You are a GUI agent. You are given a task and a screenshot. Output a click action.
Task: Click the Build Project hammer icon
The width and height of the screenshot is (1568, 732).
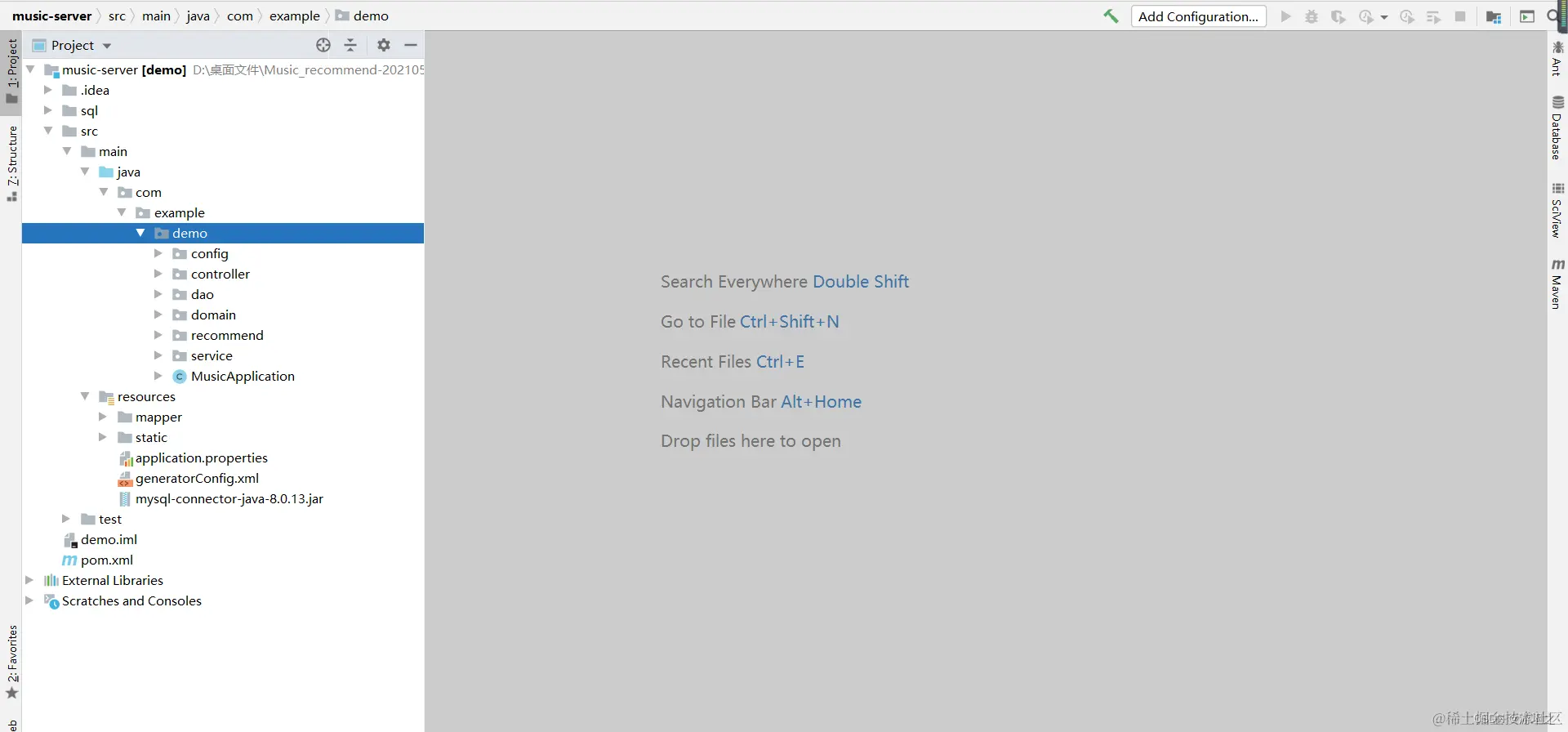click(x=1111, y=16)
